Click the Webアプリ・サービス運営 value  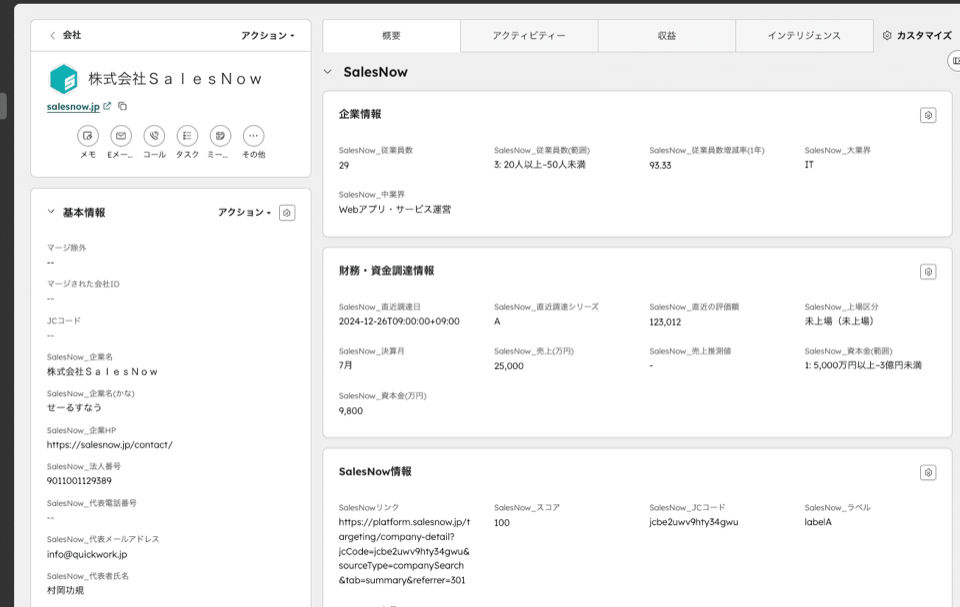(395, 209)
